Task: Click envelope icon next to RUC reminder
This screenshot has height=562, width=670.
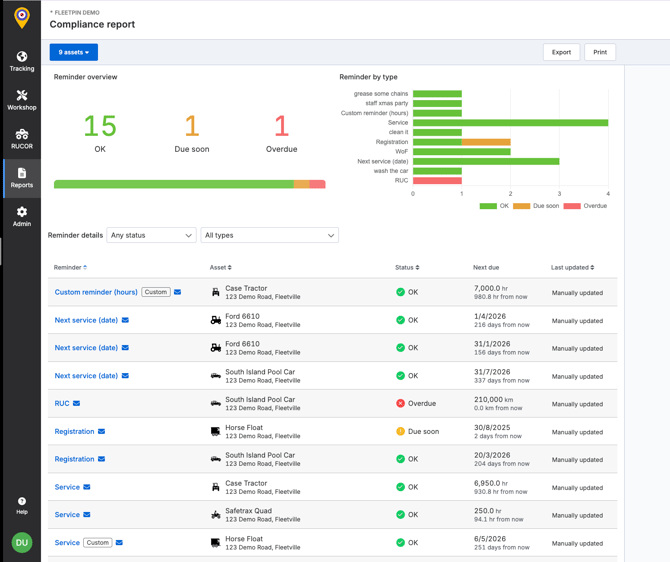Action: tap(77, 404)
